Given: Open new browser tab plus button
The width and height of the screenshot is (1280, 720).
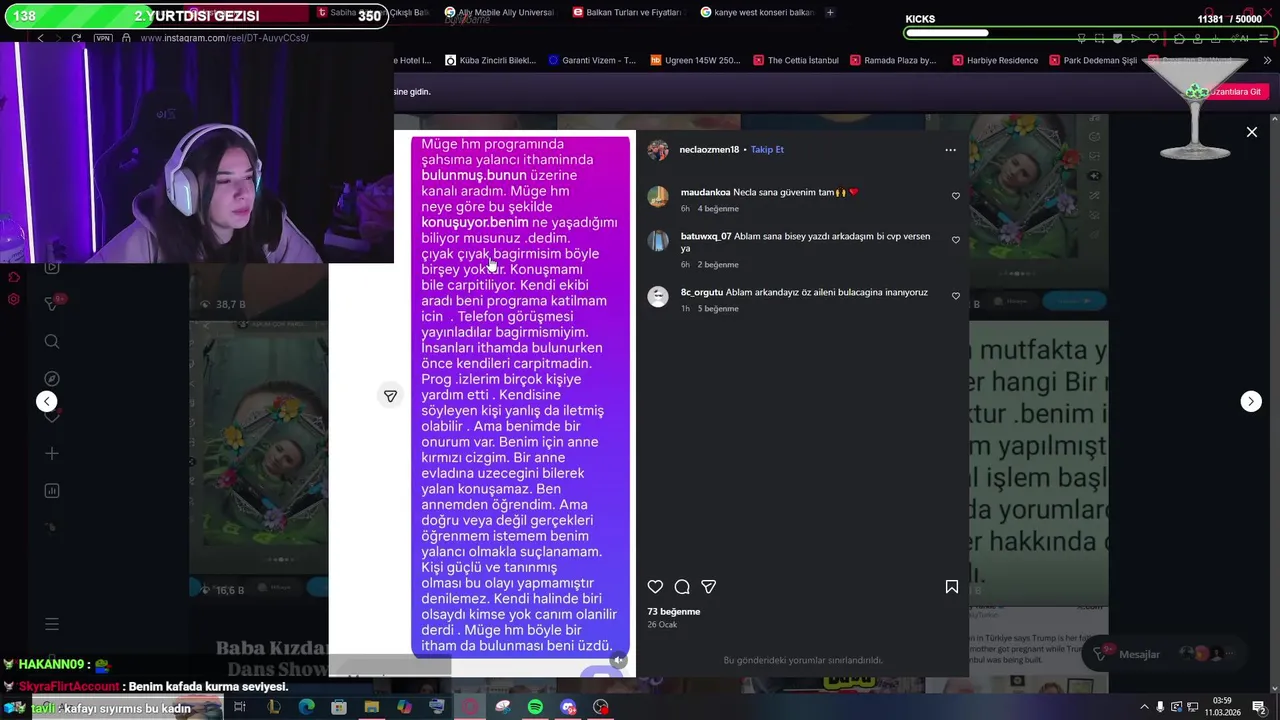Looking at the screenshot, I should tap(830, 12).
